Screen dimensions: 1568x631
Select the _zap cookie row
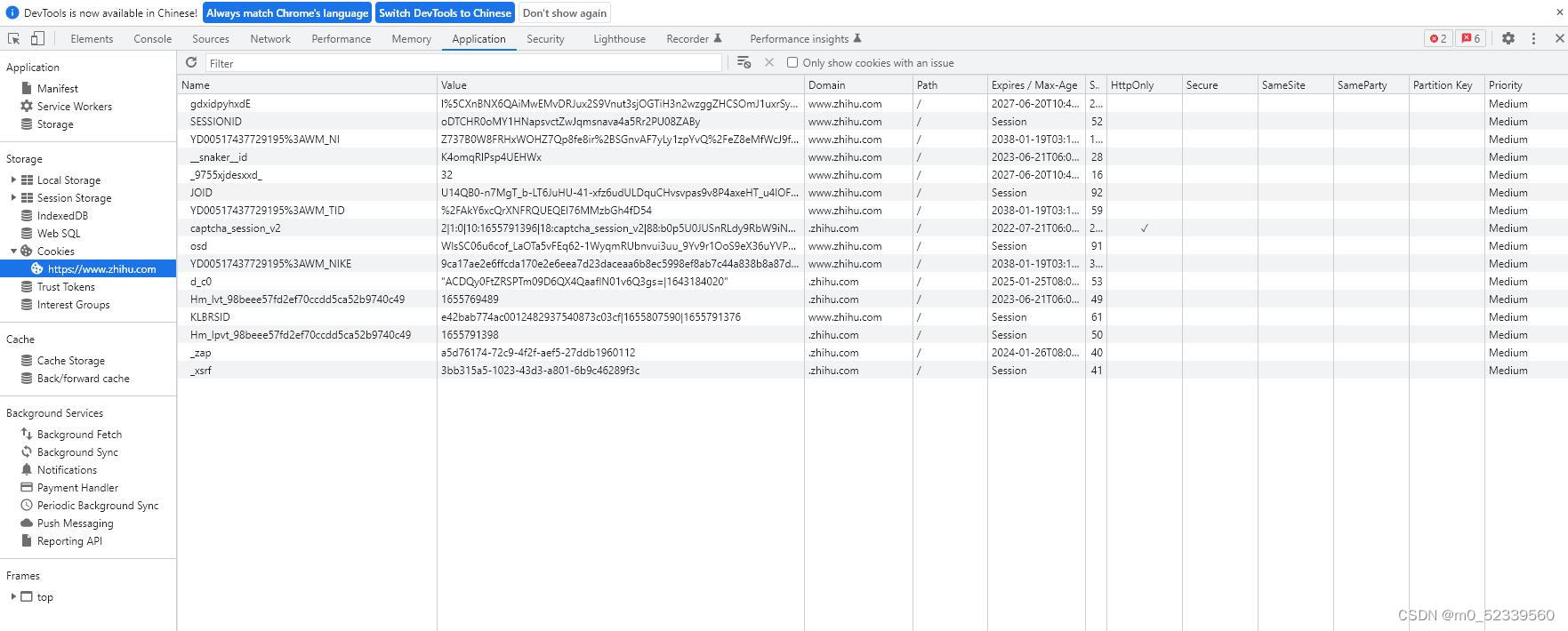coord(872,352)
